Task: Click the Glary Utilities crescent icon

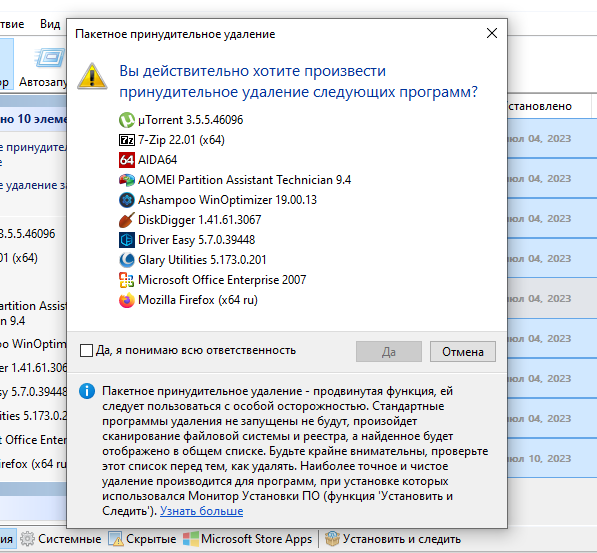Action: point(126,260)
